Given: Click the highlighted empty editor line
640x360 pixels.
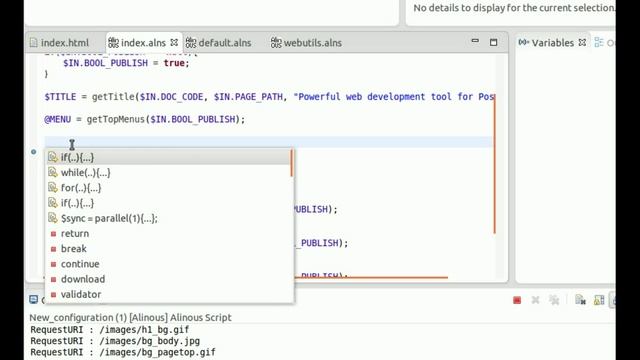Looking at the screenshot, I should tap(269, 142).
